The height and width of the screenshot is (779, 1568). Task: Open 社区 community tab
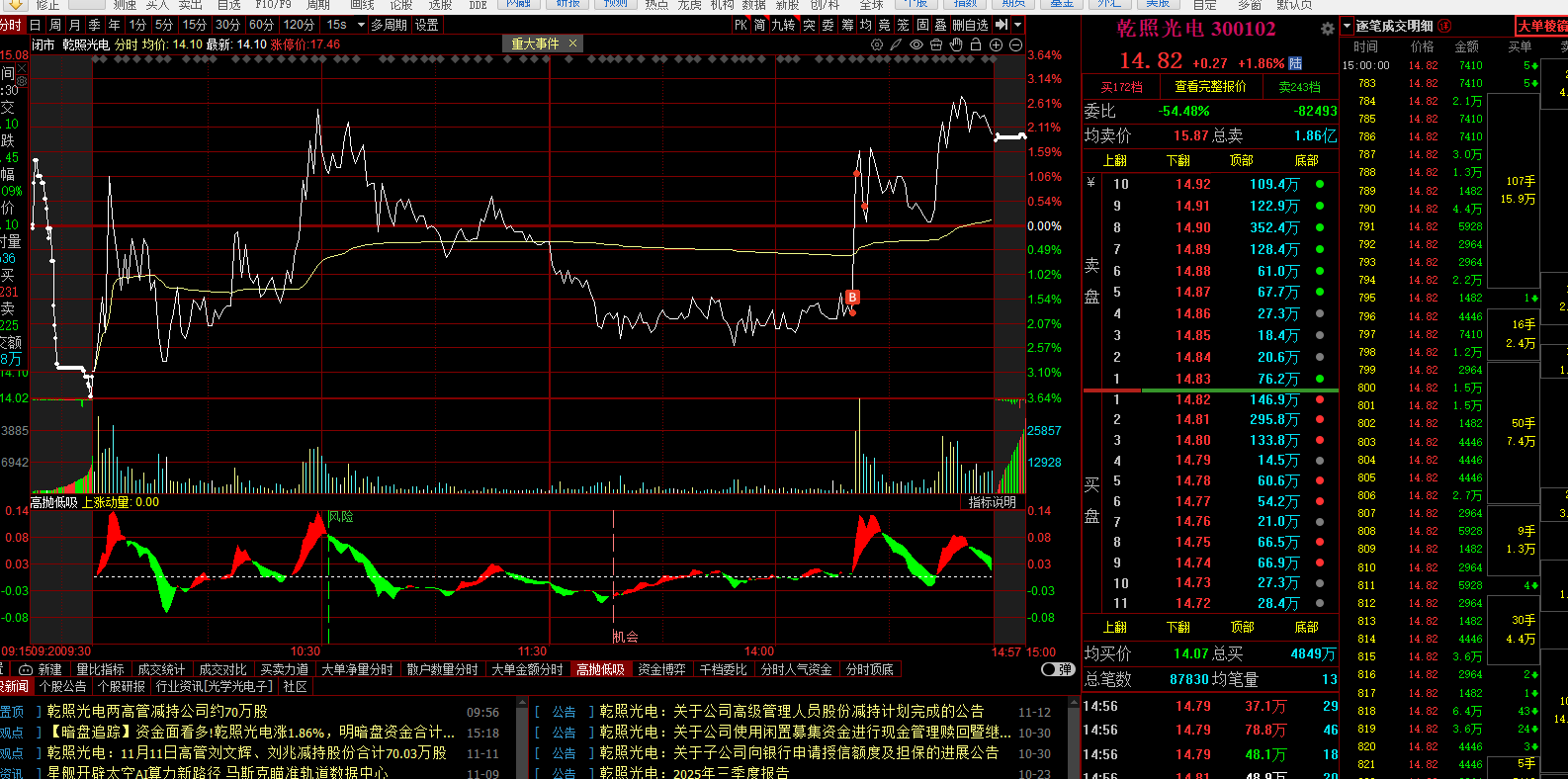295,686
